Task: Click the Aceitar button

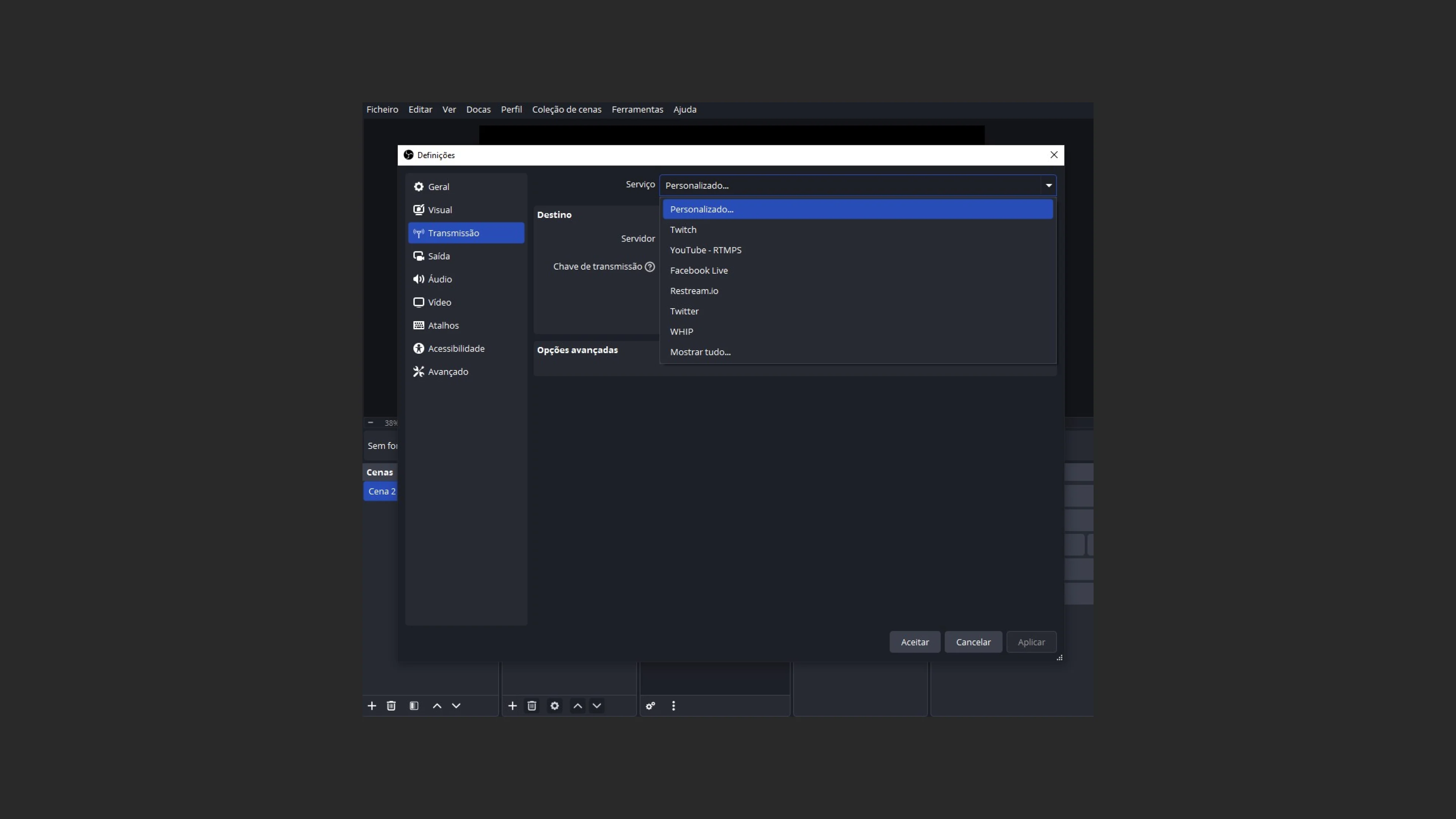Action: click(915, 642)
